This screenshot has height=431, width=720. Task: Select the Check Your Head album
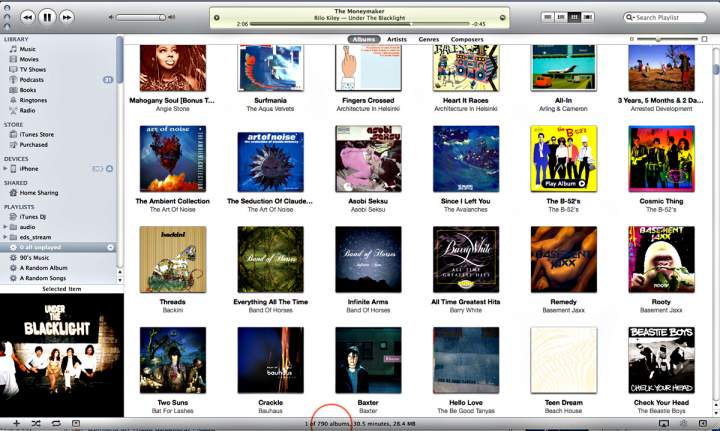(661, 360)
